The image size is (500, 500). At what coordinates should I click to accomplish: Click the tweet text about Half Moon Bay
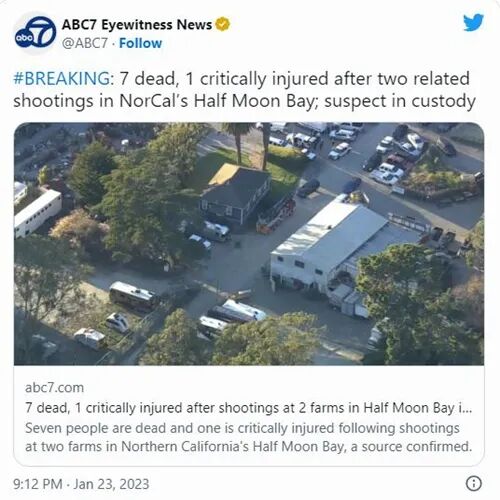tap(244, 90)
